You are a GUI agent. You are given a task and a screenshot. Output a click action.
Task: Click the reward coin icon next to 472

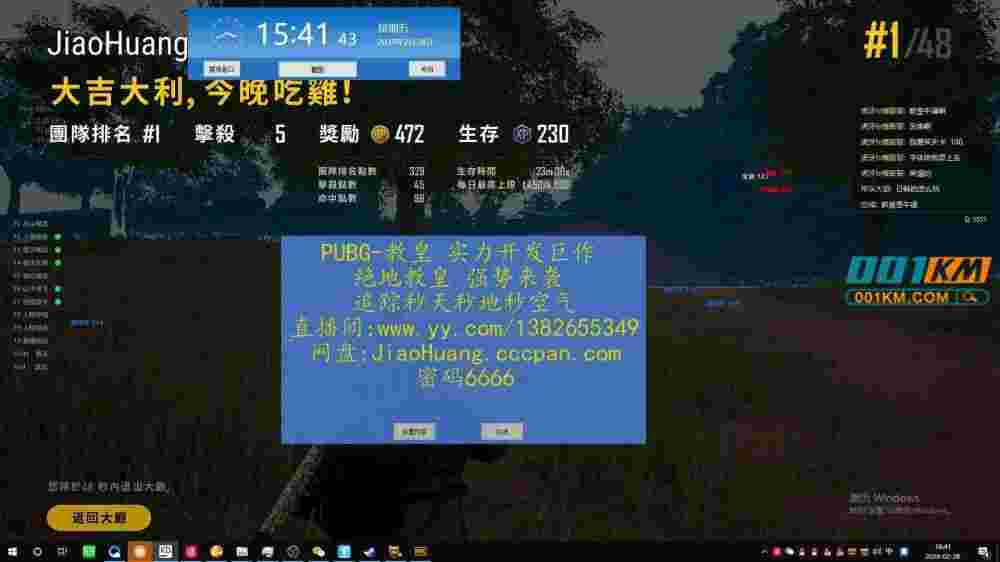tap(380, 135)
